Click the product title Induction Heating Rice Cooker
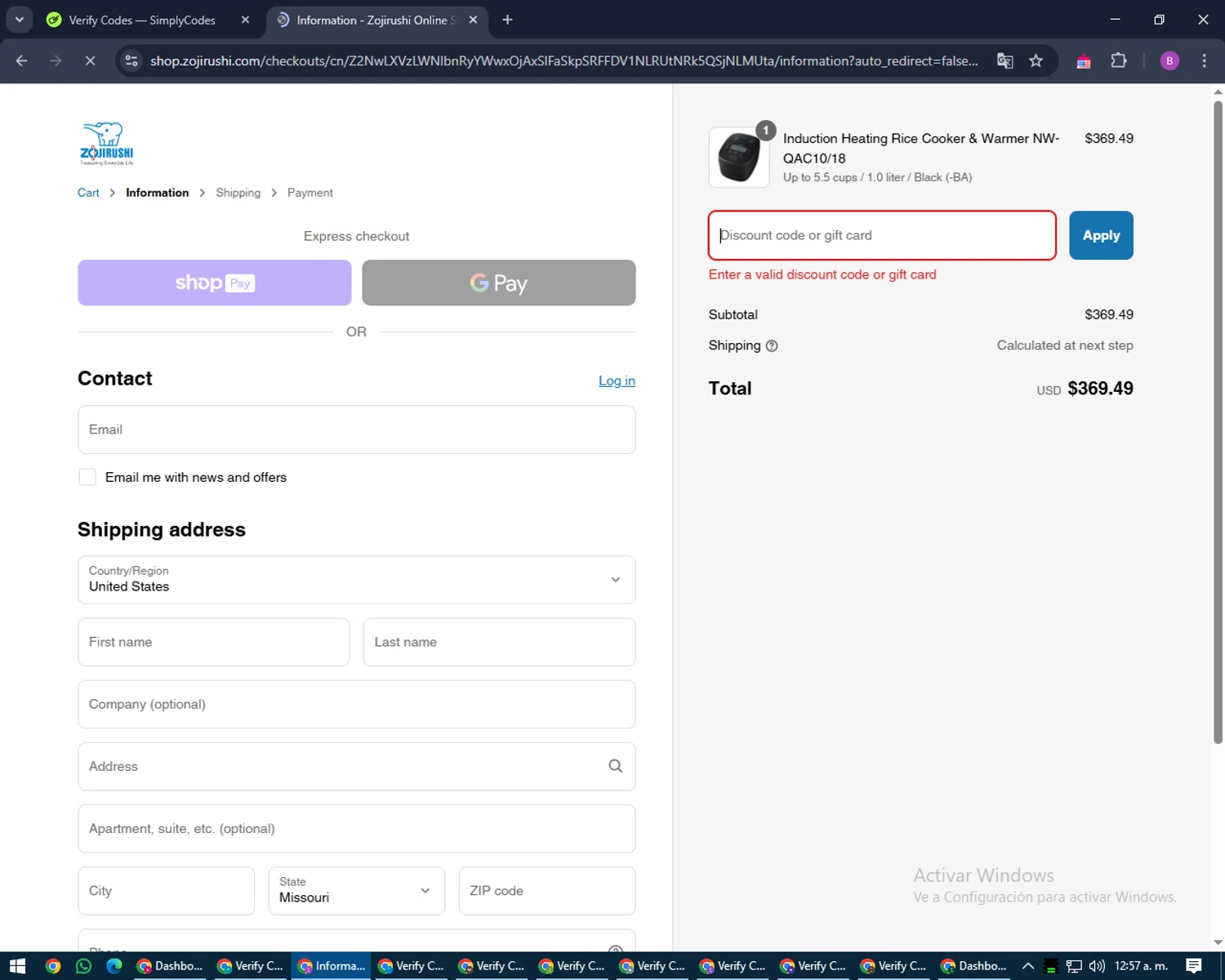This screenshot has height=980, width=1225. pyautogui.click(x=921, y=149)
